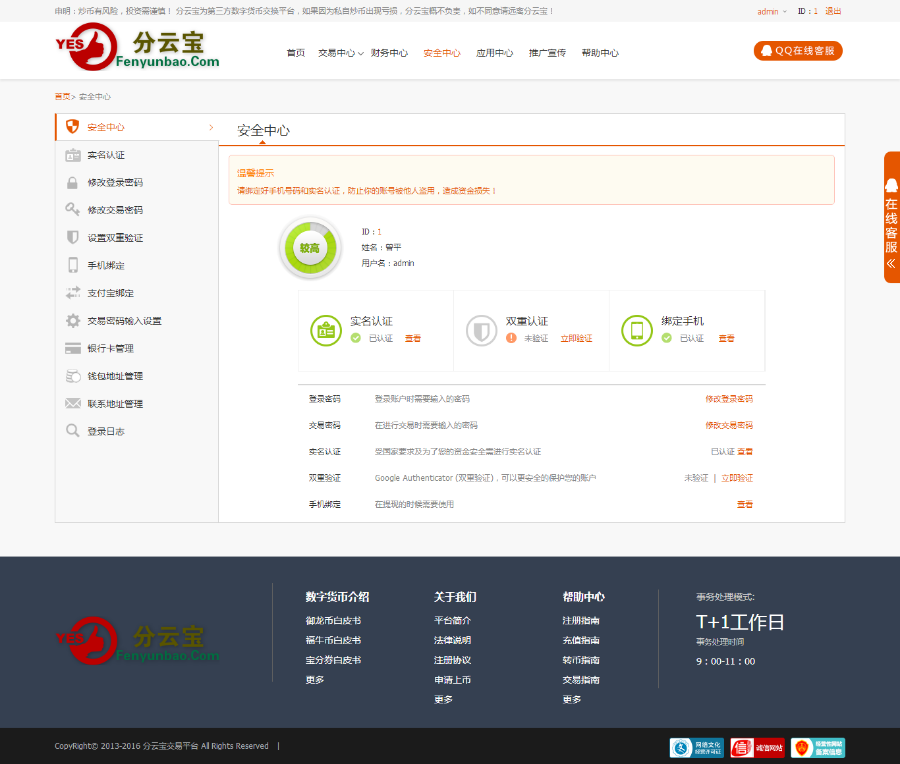The image size is (900, 764).
Task: Click 立即验证 link in 双重验证 row
Action: 737,478
